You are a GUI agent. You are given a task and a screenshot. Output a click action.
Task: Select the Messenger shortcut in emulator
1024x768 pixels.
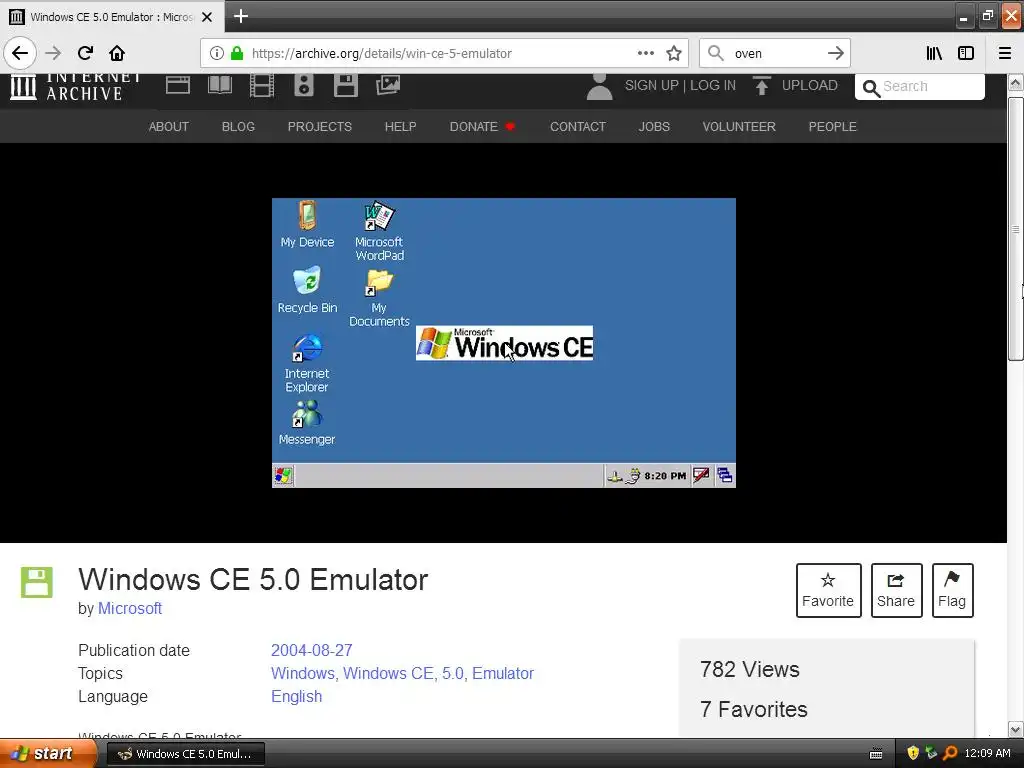tap(307, 422)
